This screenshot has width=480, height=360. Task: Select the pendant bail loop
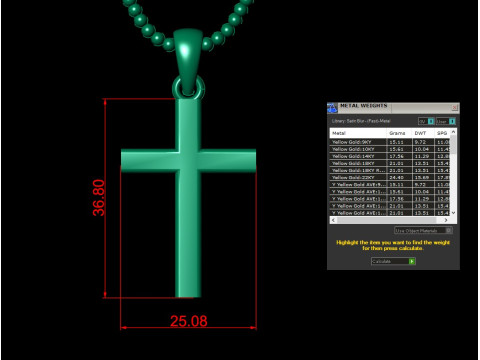click(x=188, y=62)
